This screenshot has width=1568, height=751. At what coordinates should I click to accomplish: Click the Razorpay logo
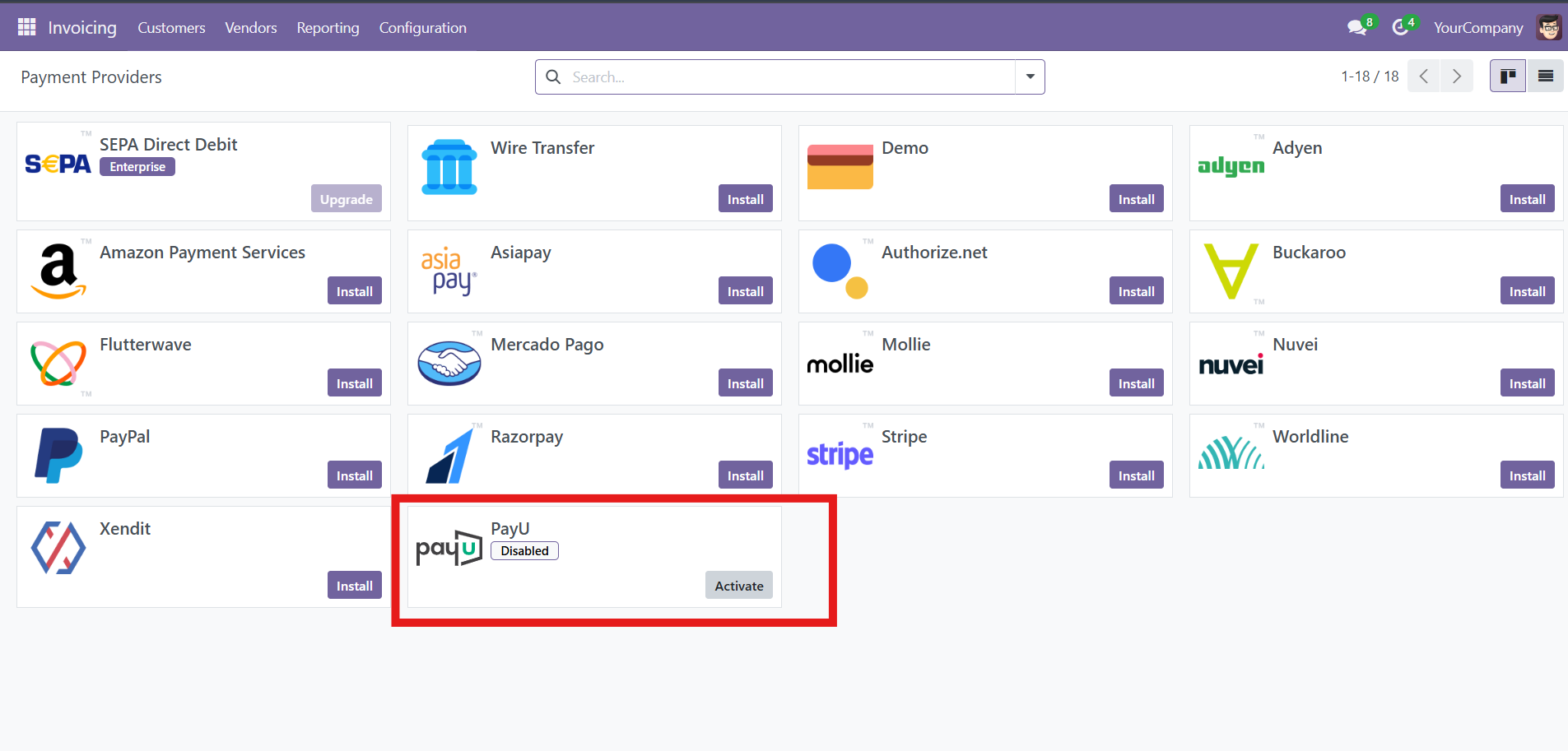(449, 455)
